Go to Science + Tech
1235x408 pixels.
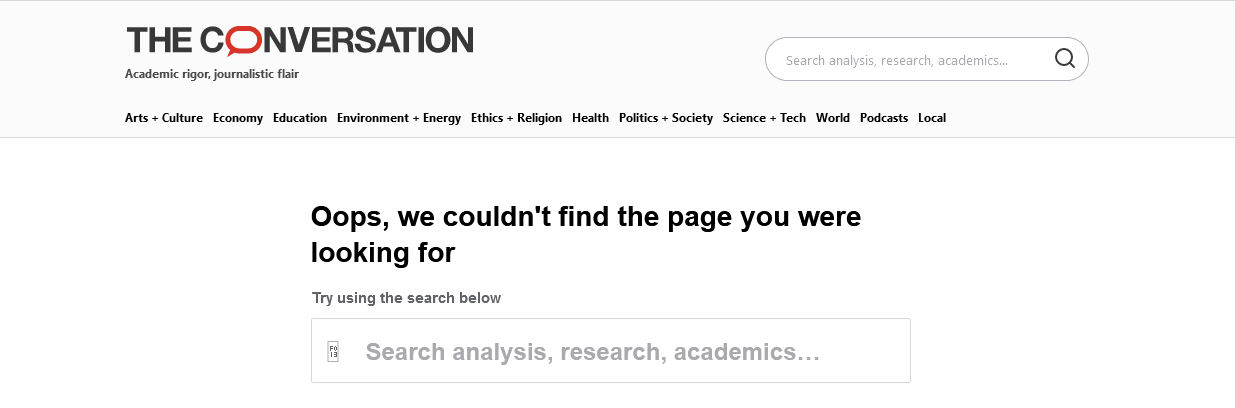click(x=764, y=118)
